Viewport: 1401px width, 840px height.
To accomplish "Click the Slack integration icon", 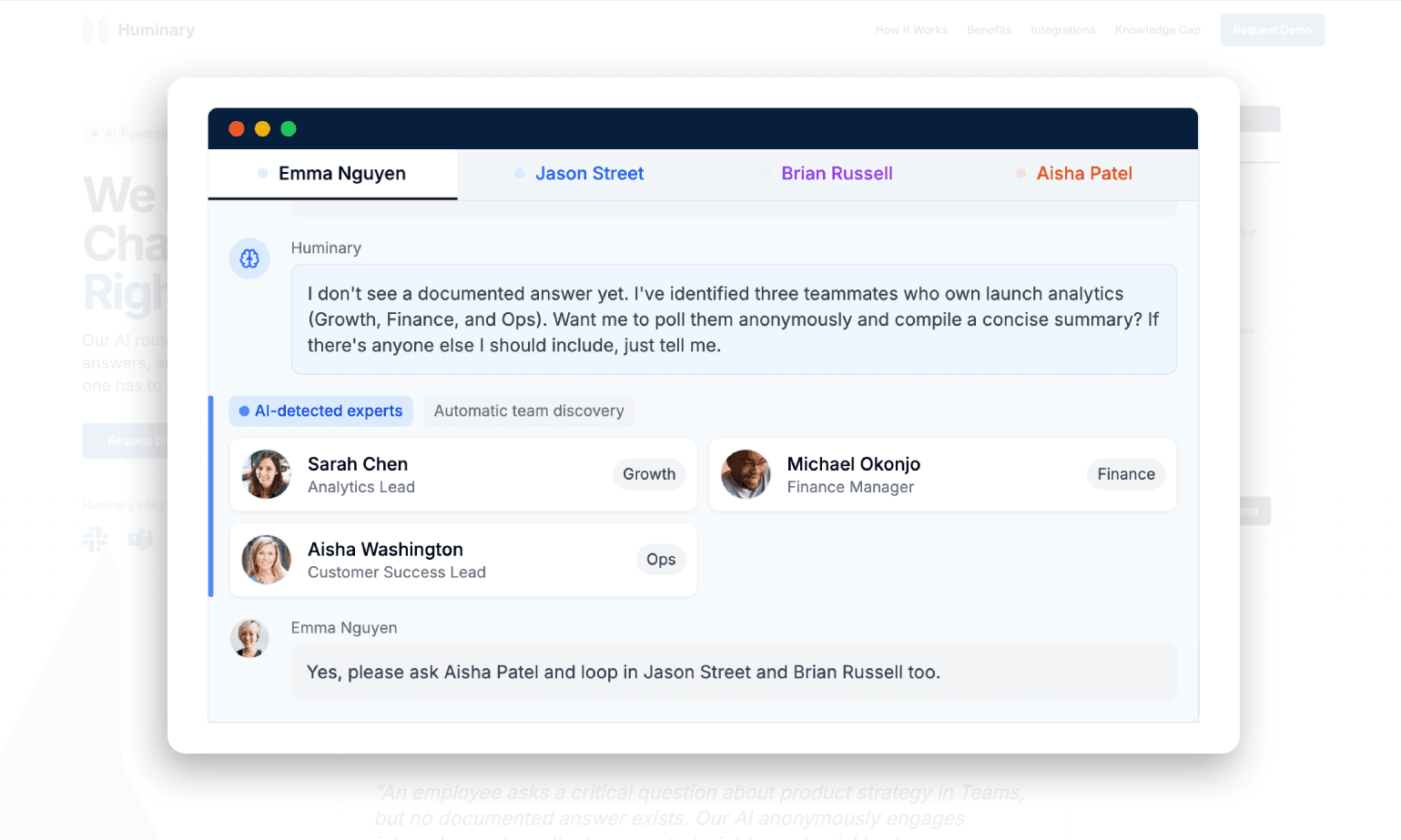I will tap(95, 540).
